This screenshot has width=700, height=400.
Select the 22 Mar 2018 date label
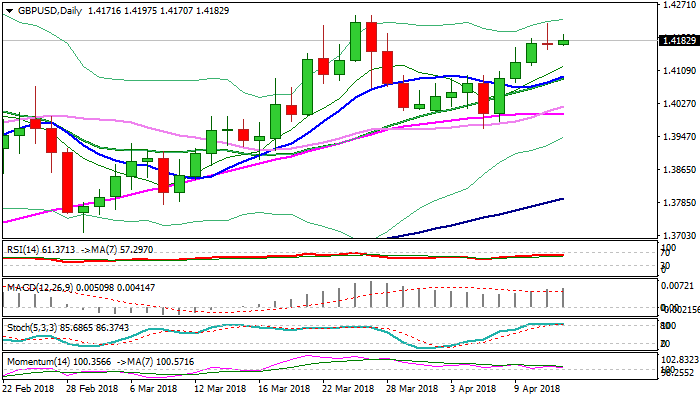click(347, 387)
